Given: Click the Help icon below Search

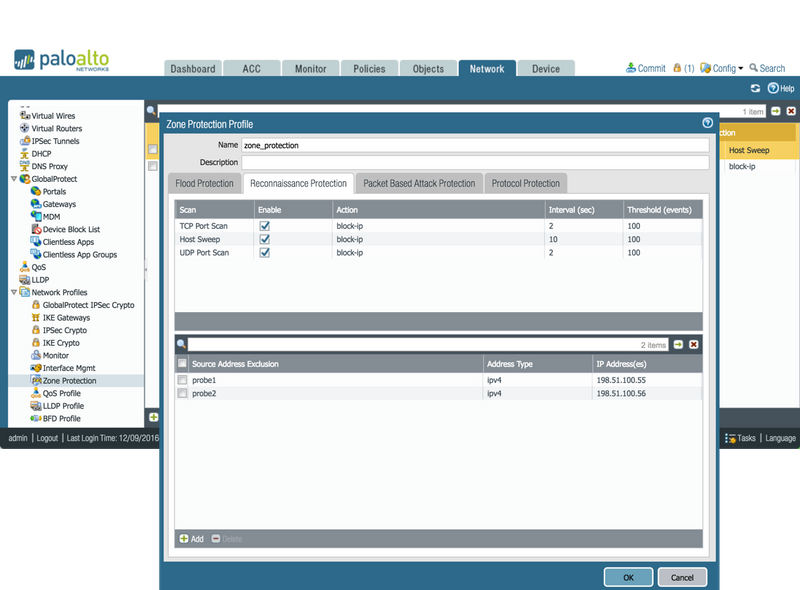Looking at the screenshot, I should click(x=773, y=89).
